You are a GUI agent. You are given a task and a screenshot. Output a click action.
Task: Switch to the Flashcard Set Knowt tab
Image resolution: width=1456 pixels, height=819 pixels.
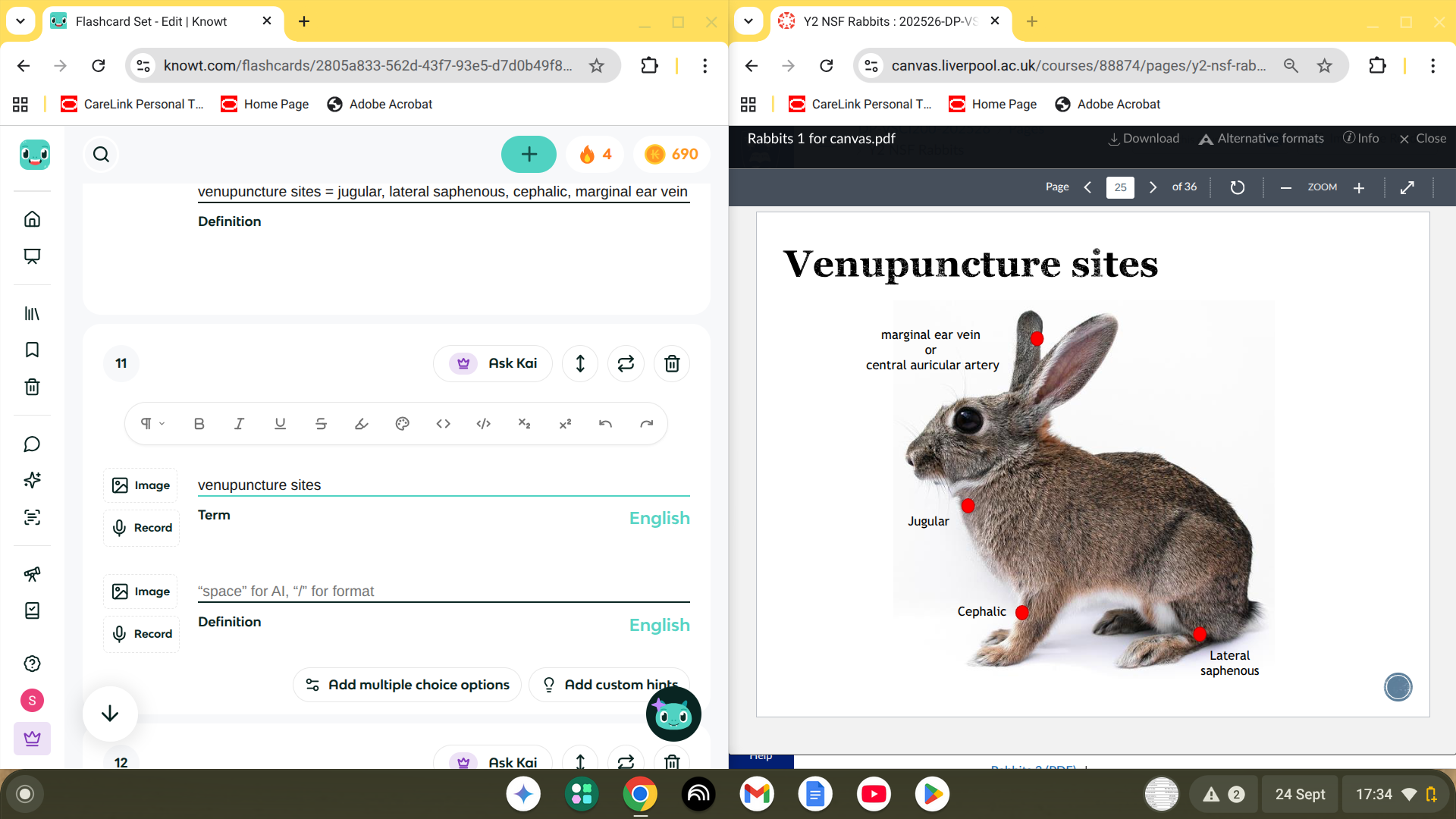click(152, 21)
